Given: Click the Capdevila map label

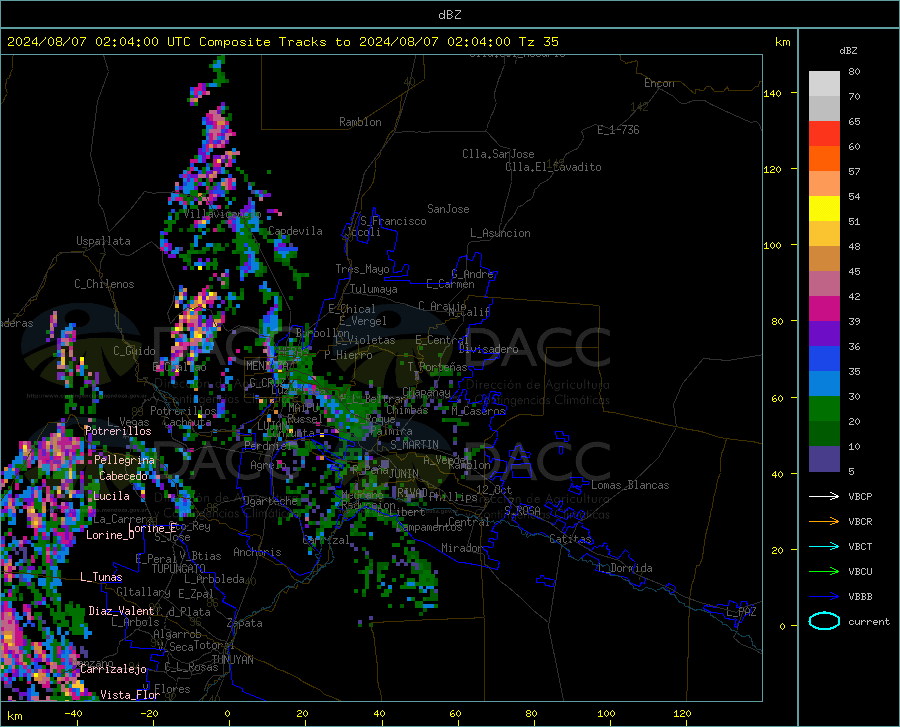Looking at the screenshot, I should pyautogui.click(x=295, y=231).
